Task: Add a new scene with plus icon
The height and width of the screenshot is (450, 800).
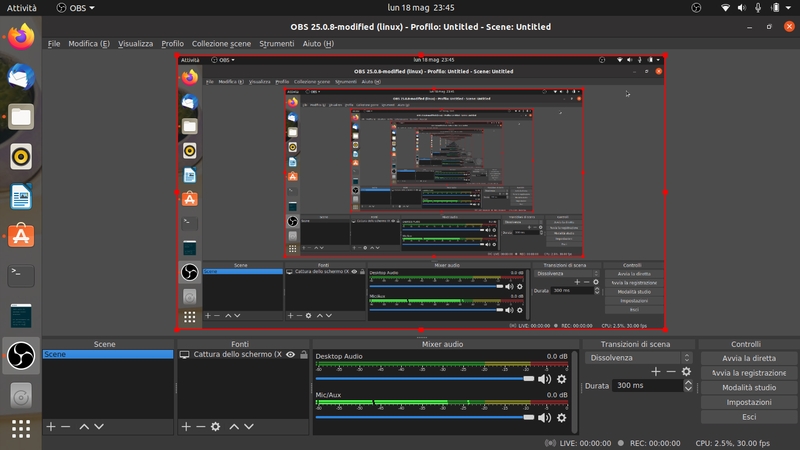Action: (51, 427)
